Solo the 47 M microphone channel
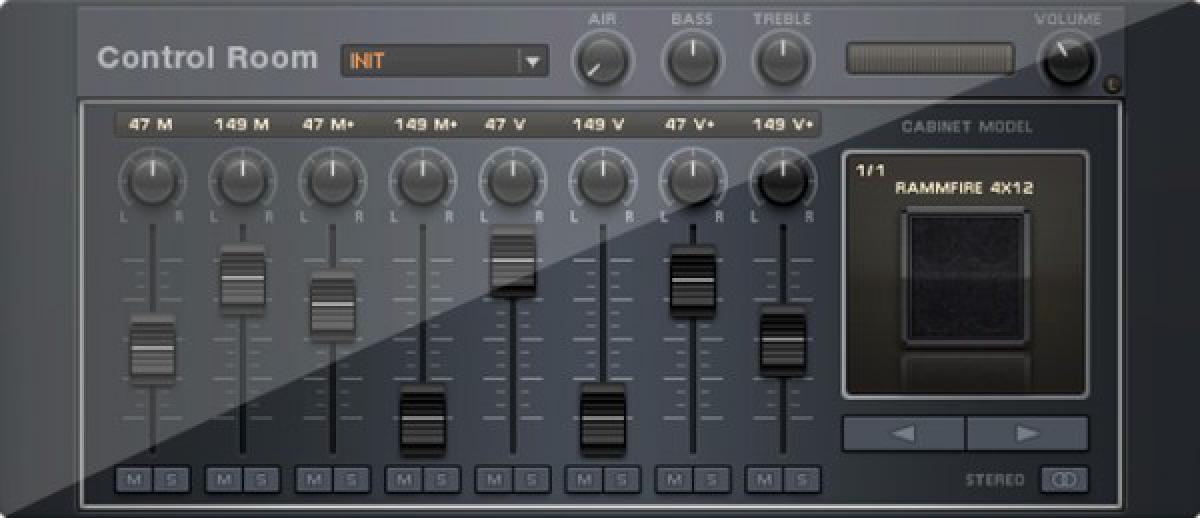The height and width of the screenshot is (518, 1200). (x=170, y=480)
